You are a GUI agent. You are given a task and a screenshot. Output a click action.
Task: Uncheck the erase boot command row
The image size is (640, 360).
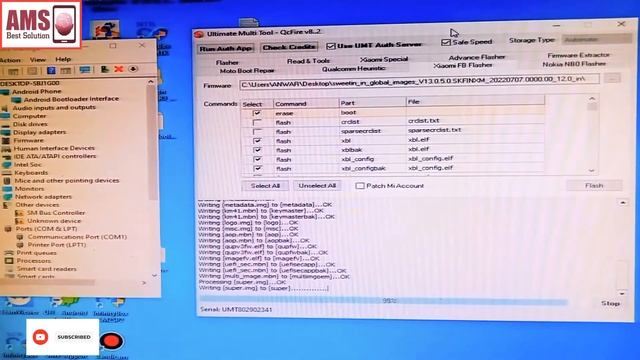pyautogui.click(x=257, y=113)
